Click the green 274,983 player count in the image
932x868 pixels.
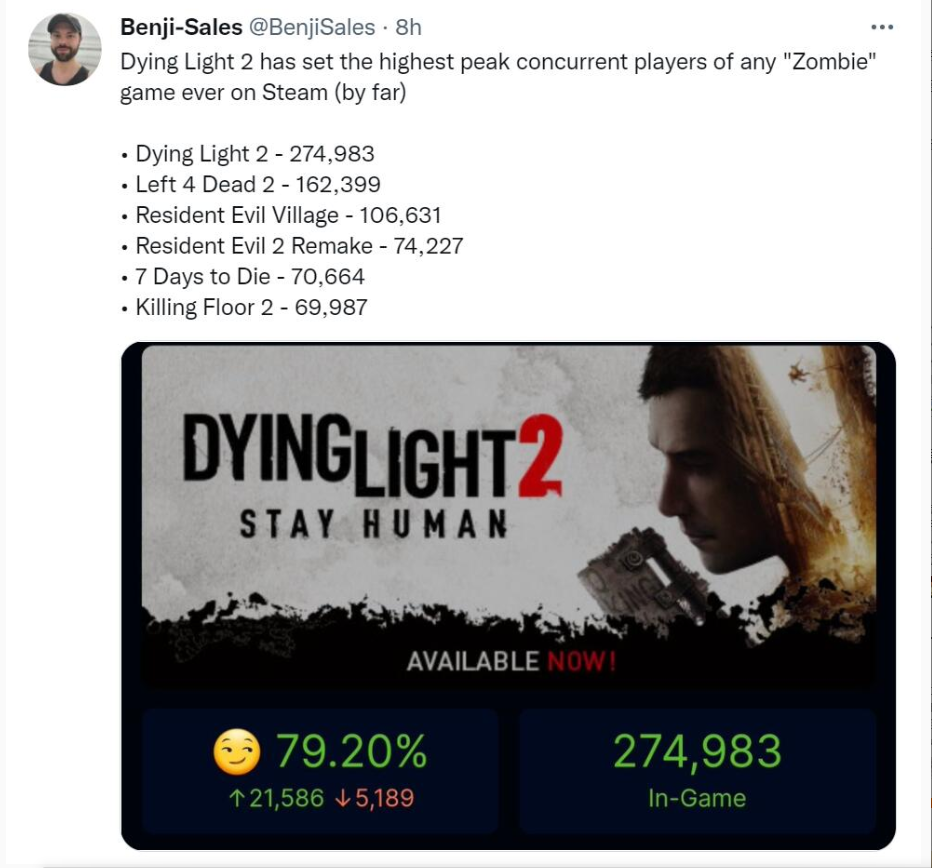coord(697,752)
